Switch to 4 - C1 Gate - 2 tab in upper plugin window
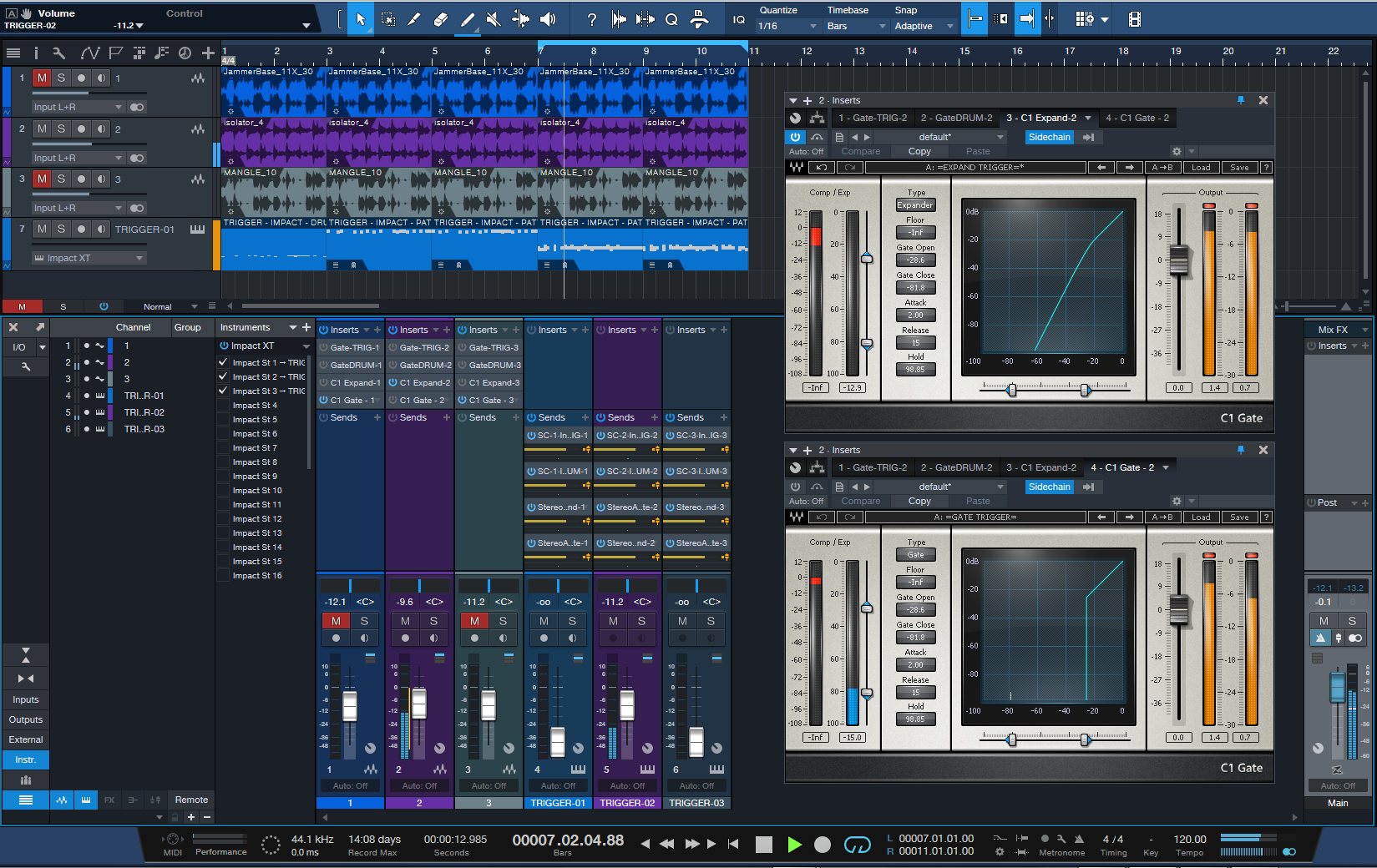 click(1137, 118)
